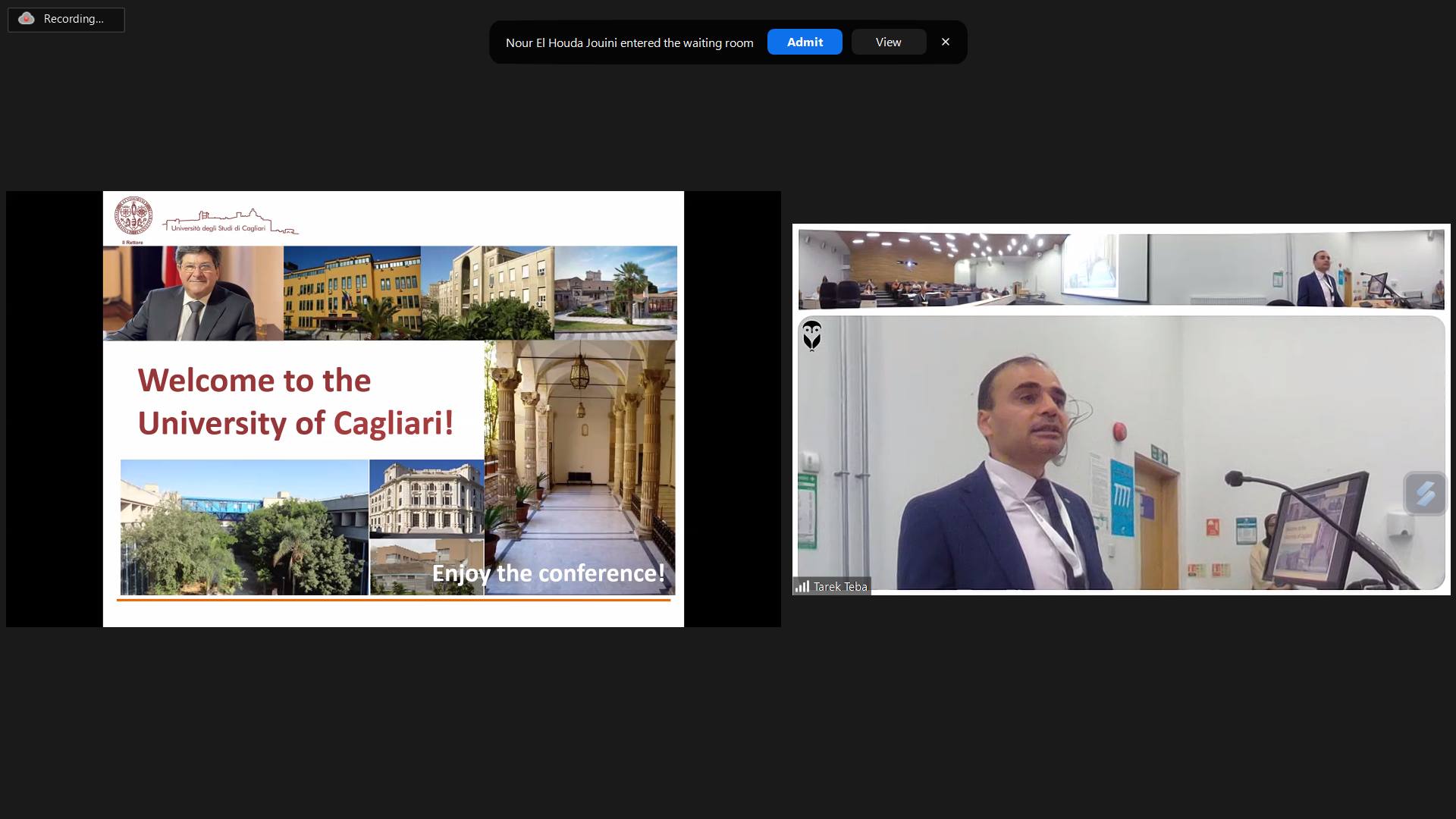Click the cloud recording icon
Image resolution: width=1456 pixels, height=819 pixels.
pos(27,19)
